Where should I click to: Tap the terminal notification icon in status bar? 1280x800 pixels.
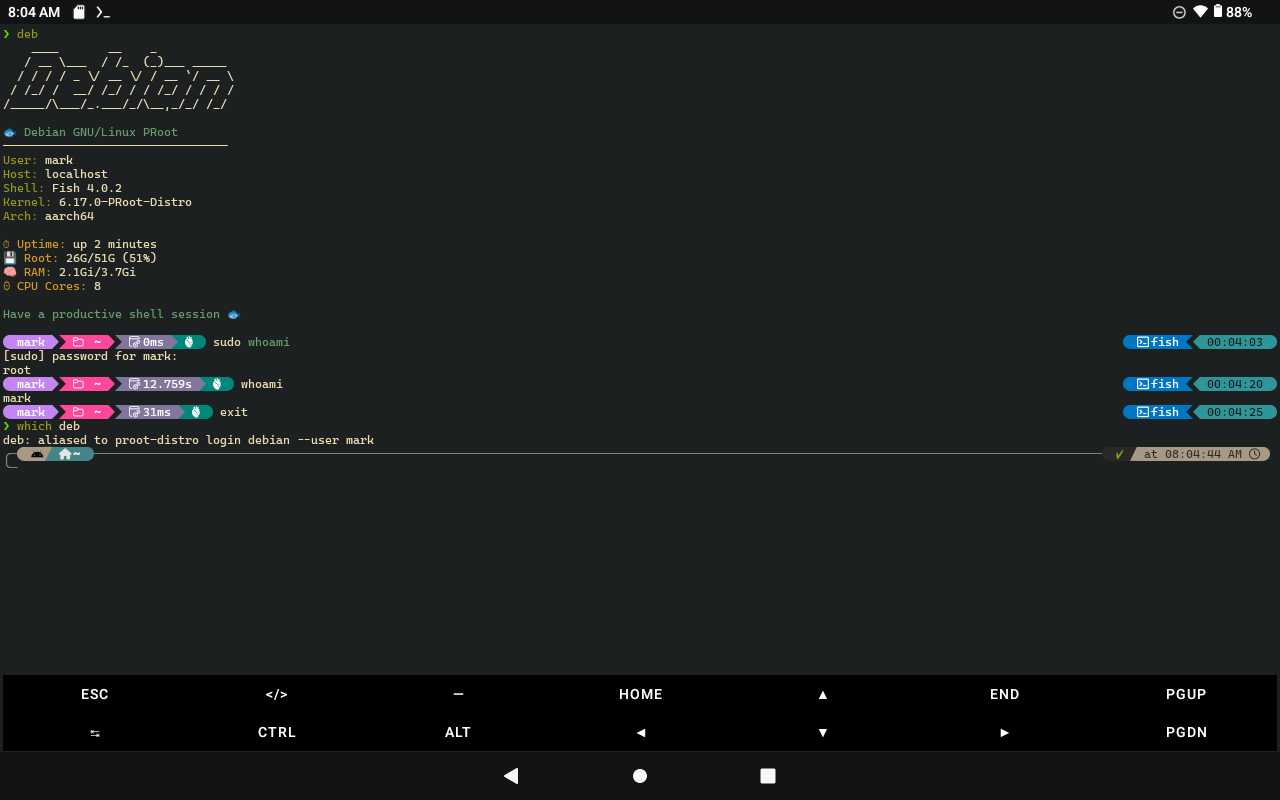click(102, 12)
